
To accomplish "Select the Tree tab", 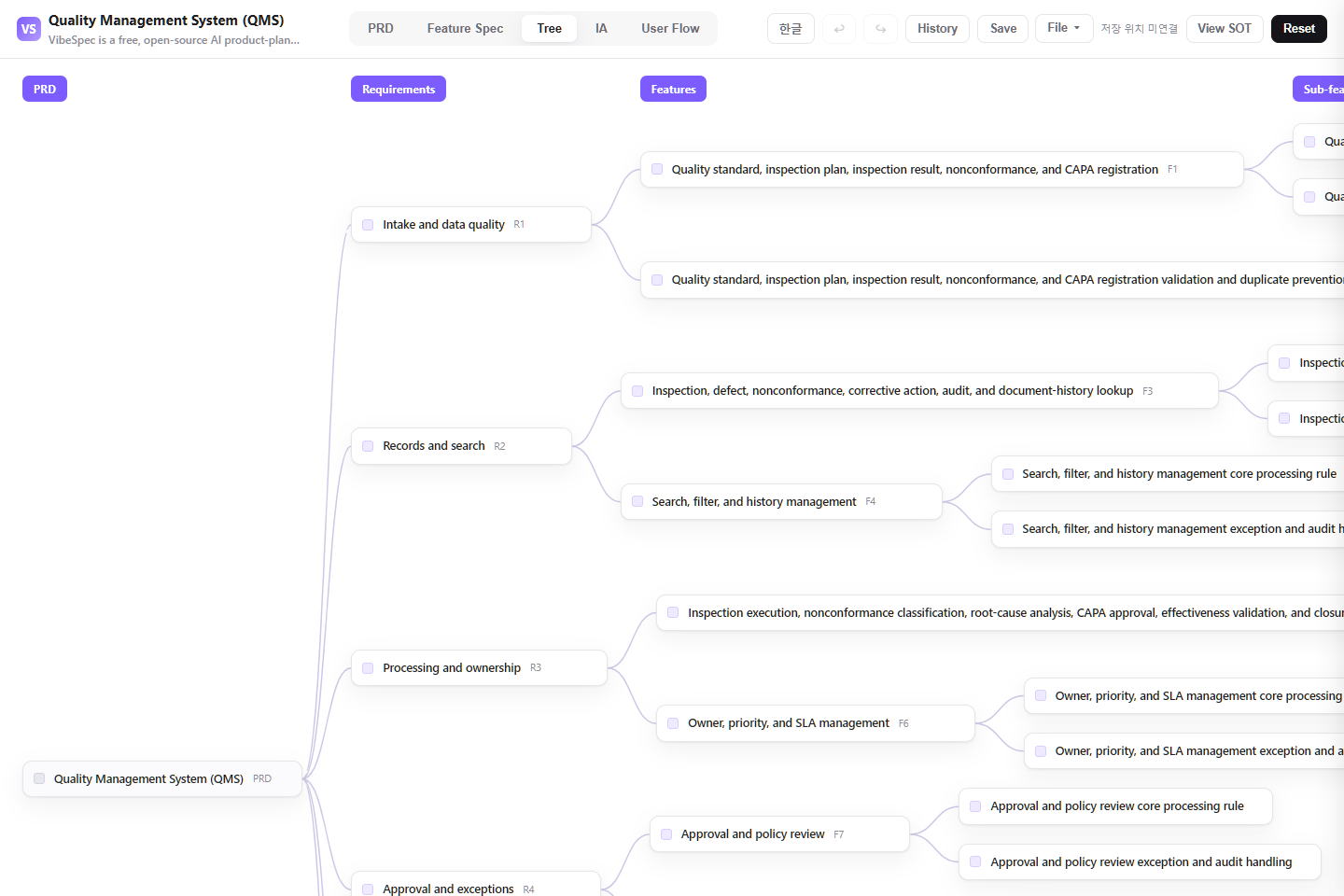I will coord(550,29).
